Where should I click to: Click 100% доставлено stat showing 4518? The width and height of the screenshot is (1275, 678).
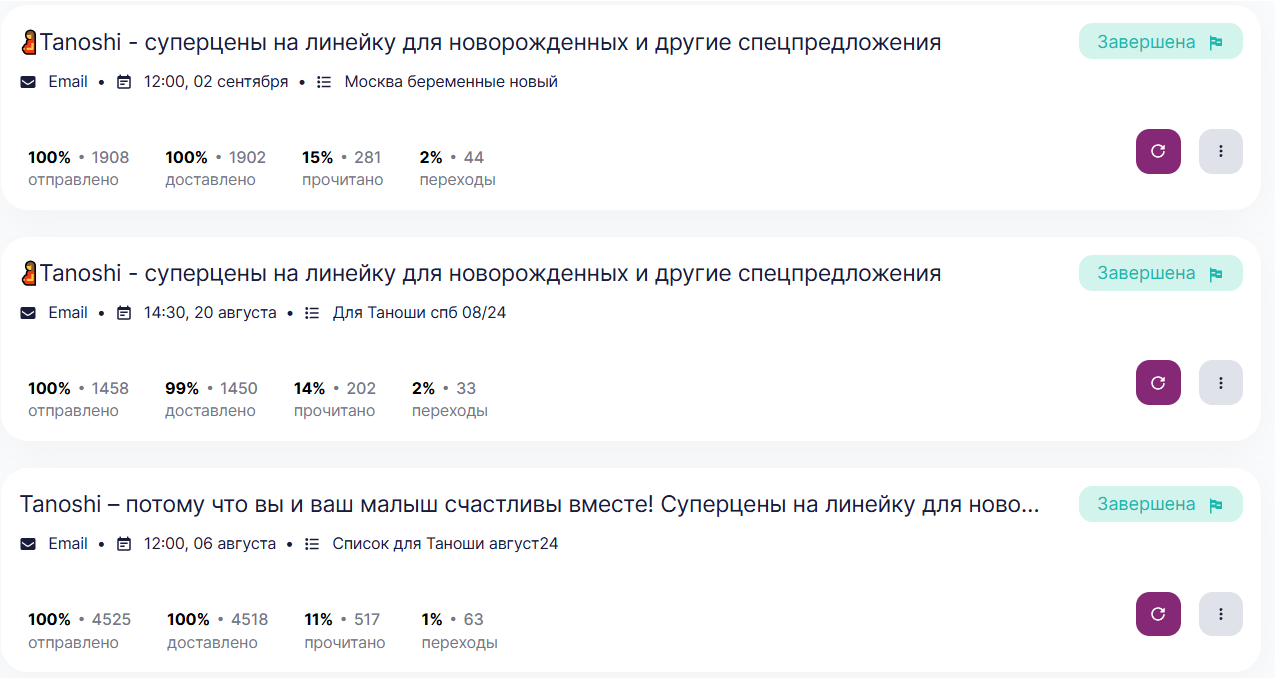[x=217, y=630]
